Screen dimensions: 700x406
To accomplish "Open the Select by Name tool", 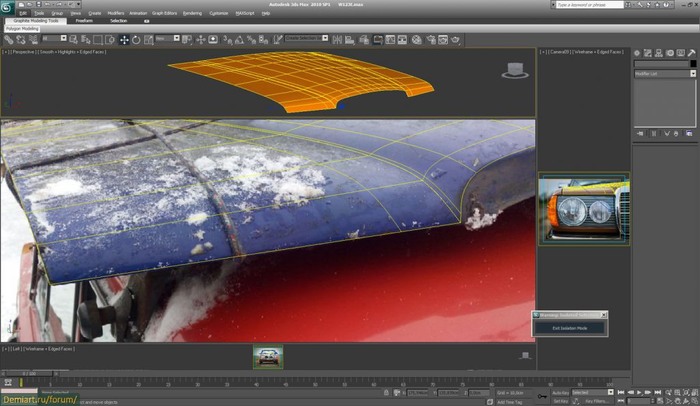I will [86, 40].
